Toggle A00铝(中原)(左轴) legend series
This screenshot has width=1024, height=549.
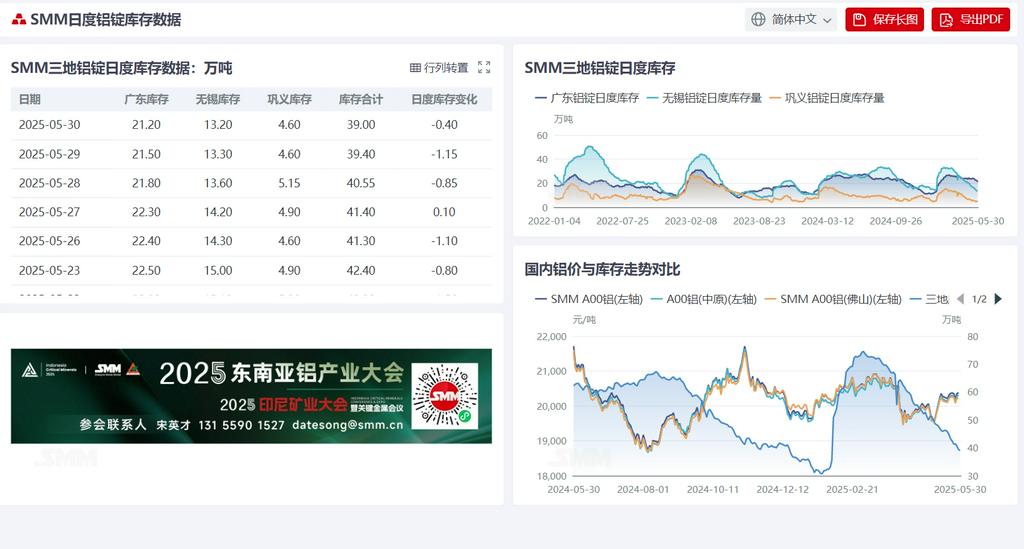pos(703,299)
